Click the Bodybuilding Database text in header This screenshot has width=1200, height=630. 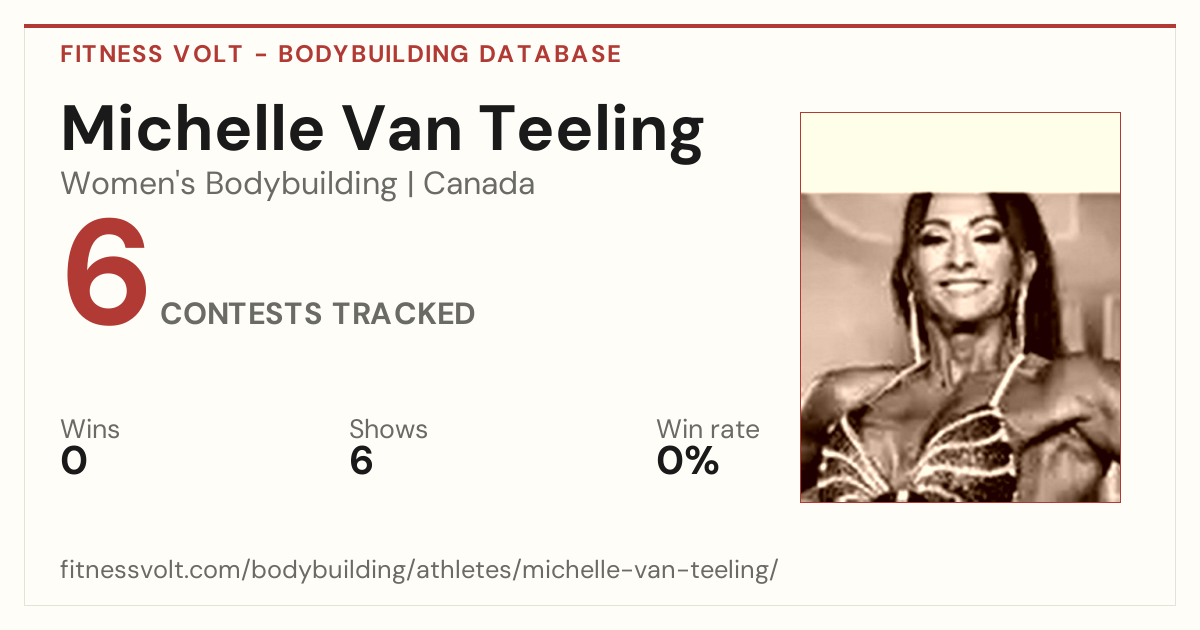tap(450, 54)
